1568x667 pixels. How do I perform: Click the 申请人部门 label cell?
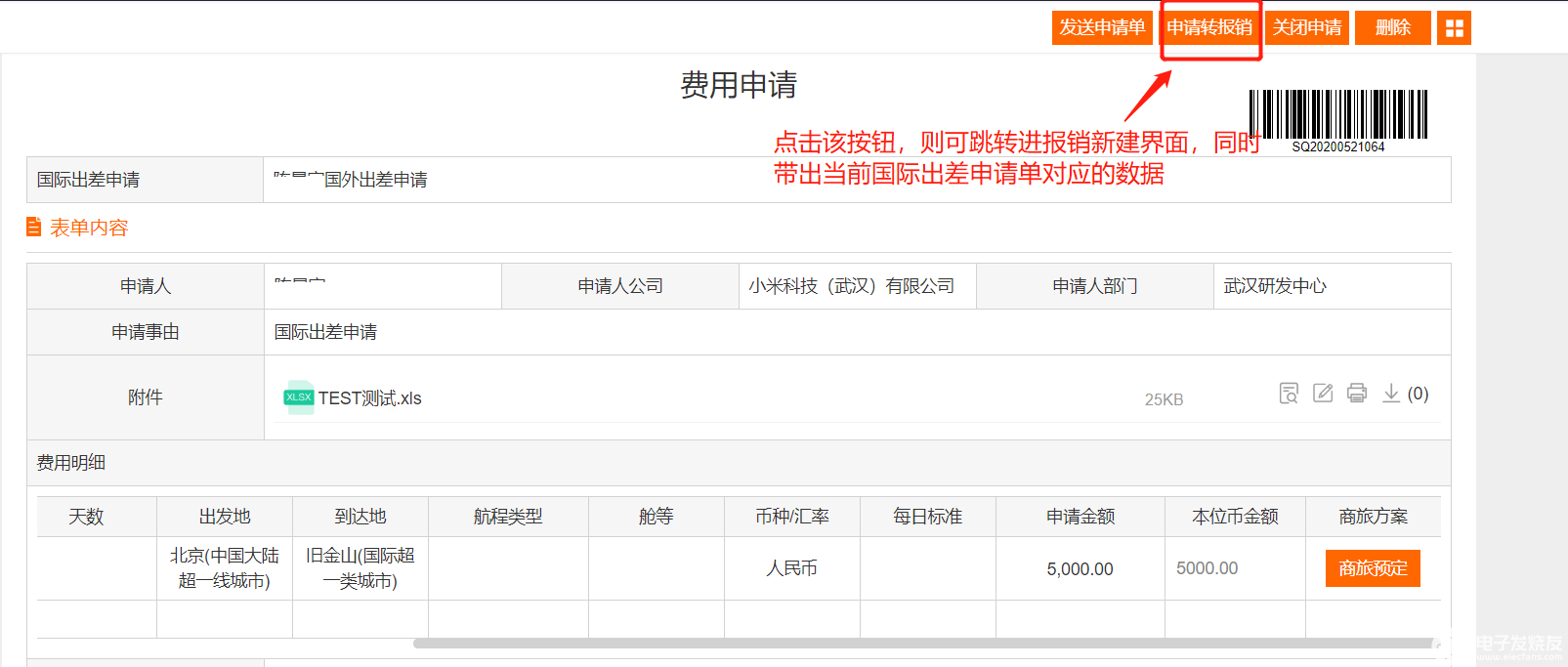tap(1095, 286)
